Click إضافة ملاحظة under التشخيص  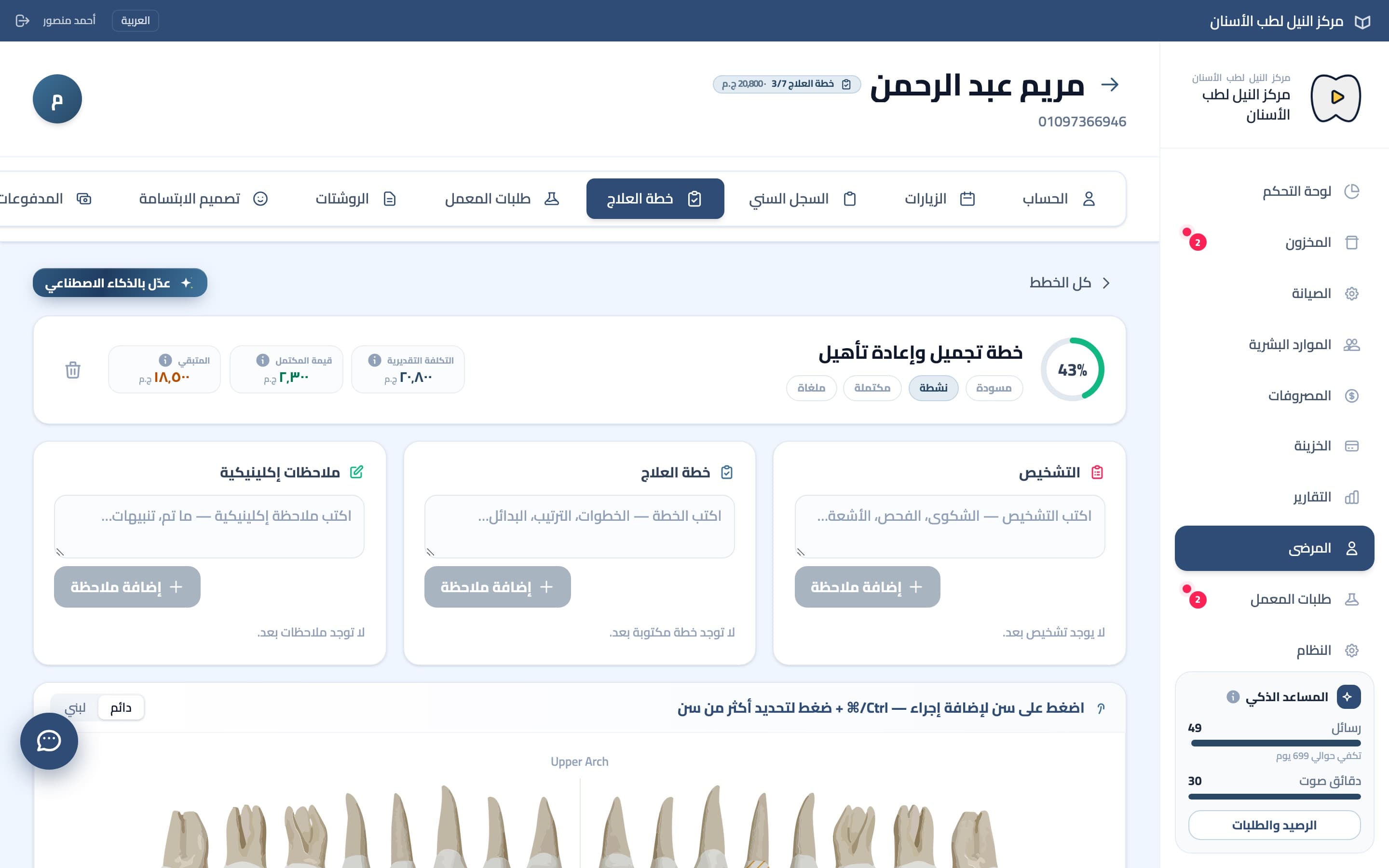[867, 587]
